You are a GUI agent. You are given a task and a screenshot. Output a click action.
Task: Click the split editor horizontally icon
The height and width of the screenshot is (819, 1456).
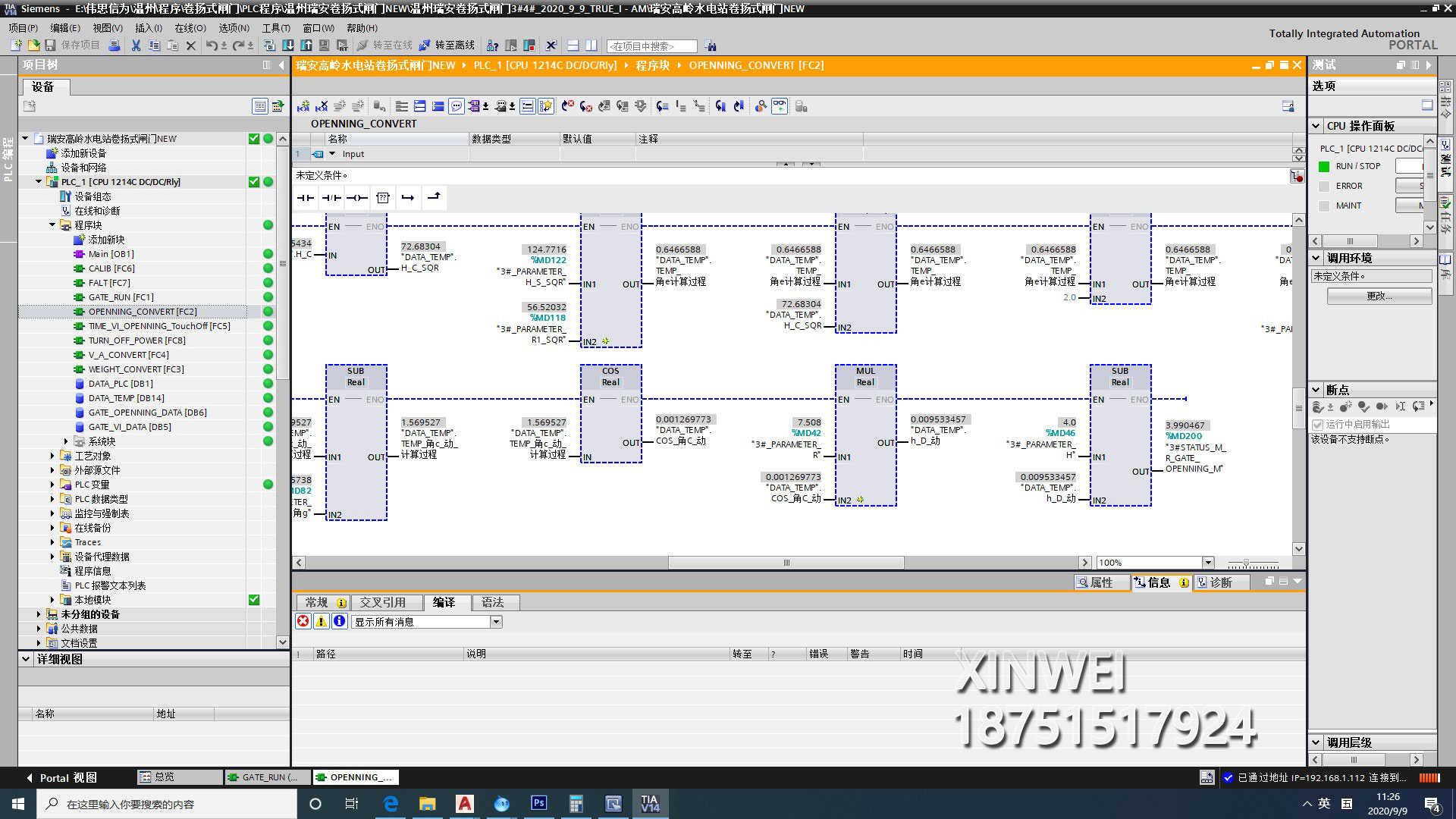click(x=573, y=45)
